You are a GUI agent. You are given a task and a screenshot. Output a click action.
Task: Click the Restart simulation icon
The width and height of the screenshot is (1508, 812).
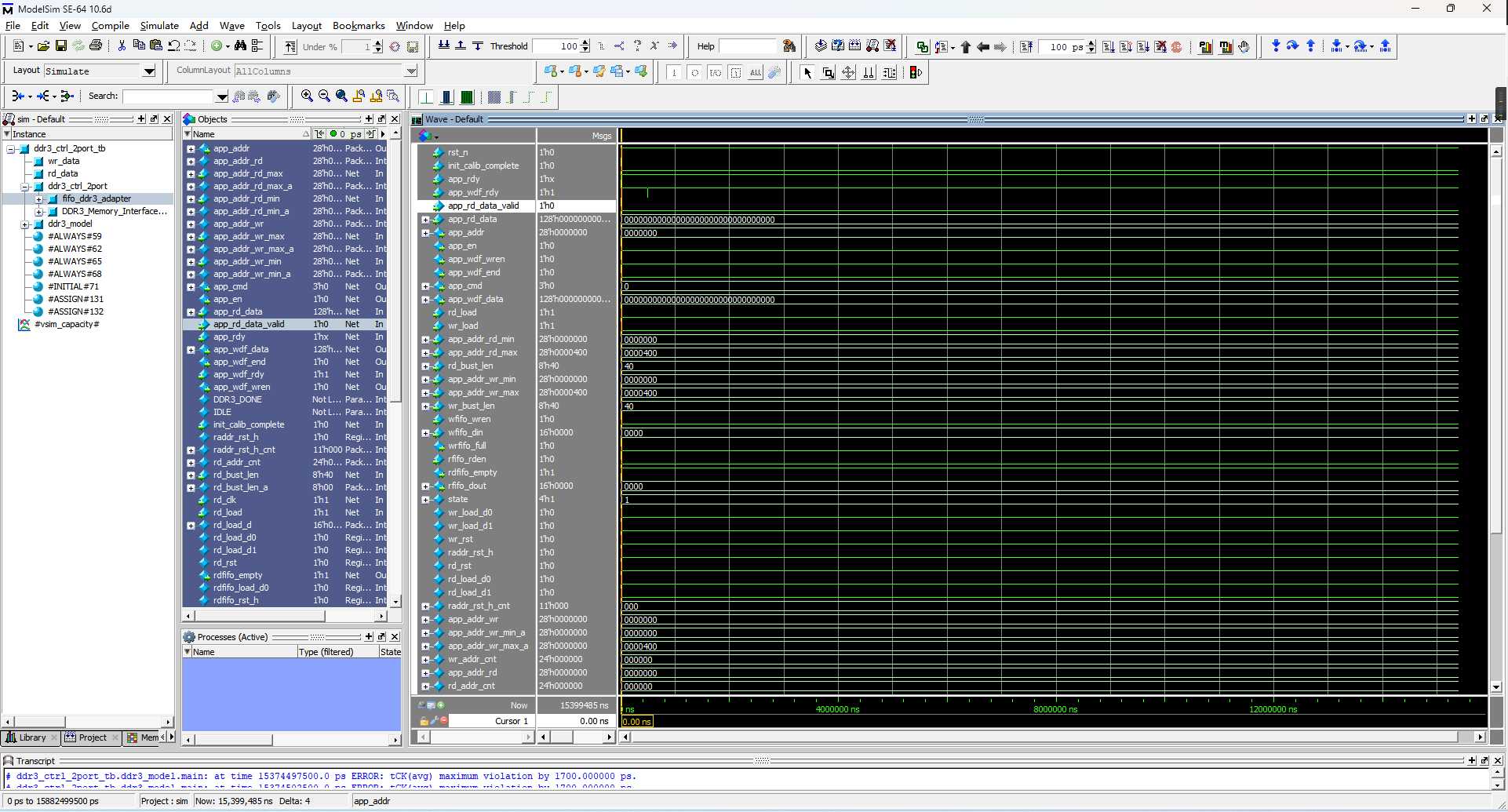click(x=1026, y=47)
